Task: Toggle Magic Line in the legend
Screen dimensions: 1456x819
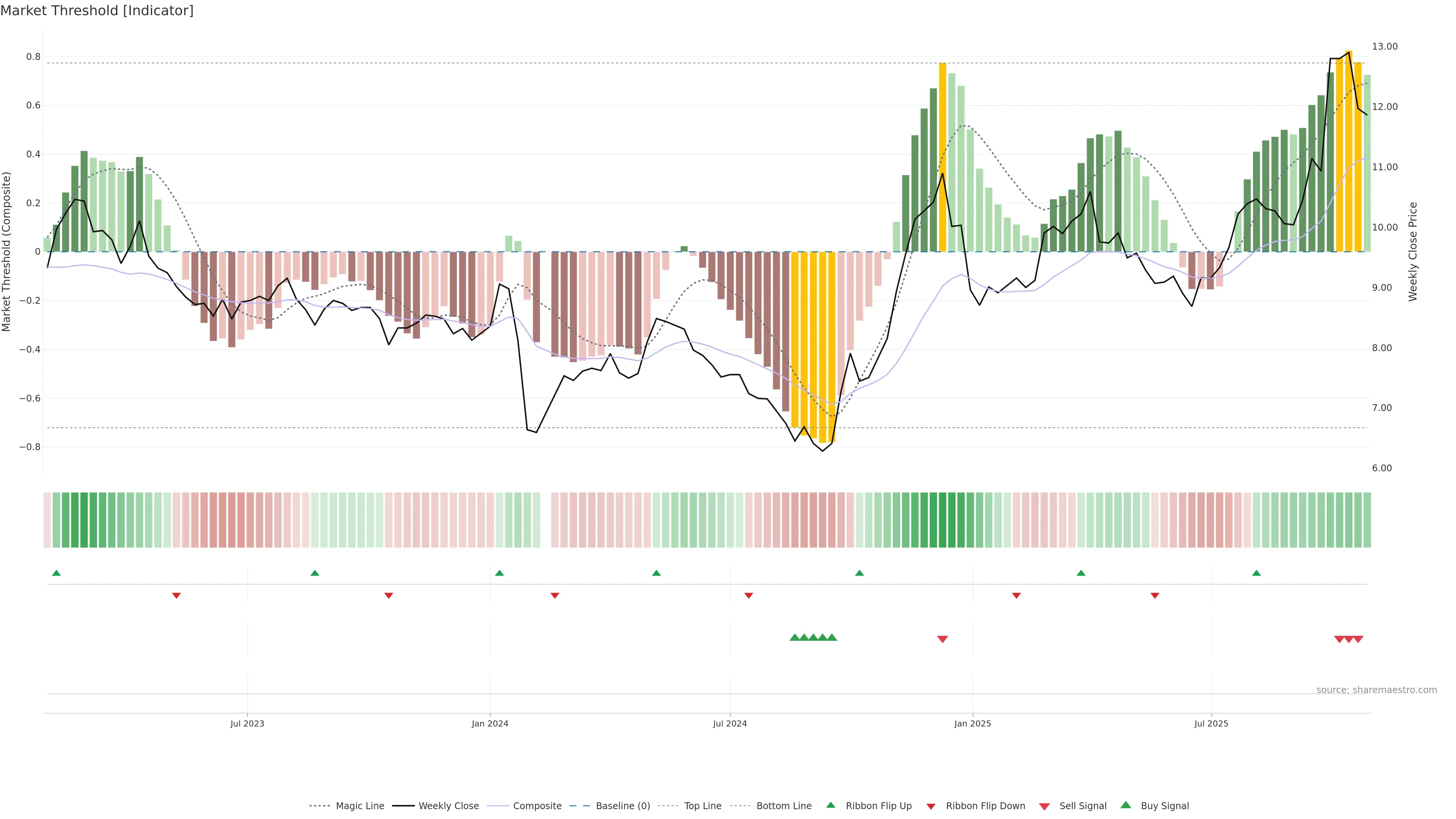Action: (359, 806)
